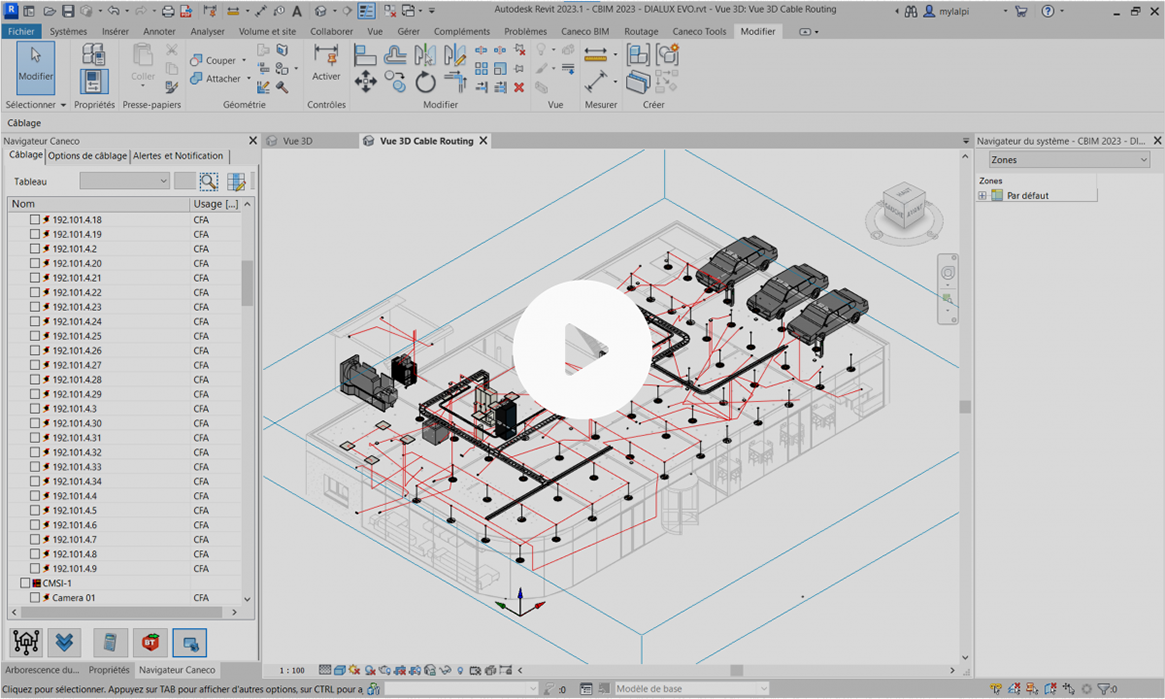Select the Couper geometry tool
The image size is (1165, 699).
point(212,60)
